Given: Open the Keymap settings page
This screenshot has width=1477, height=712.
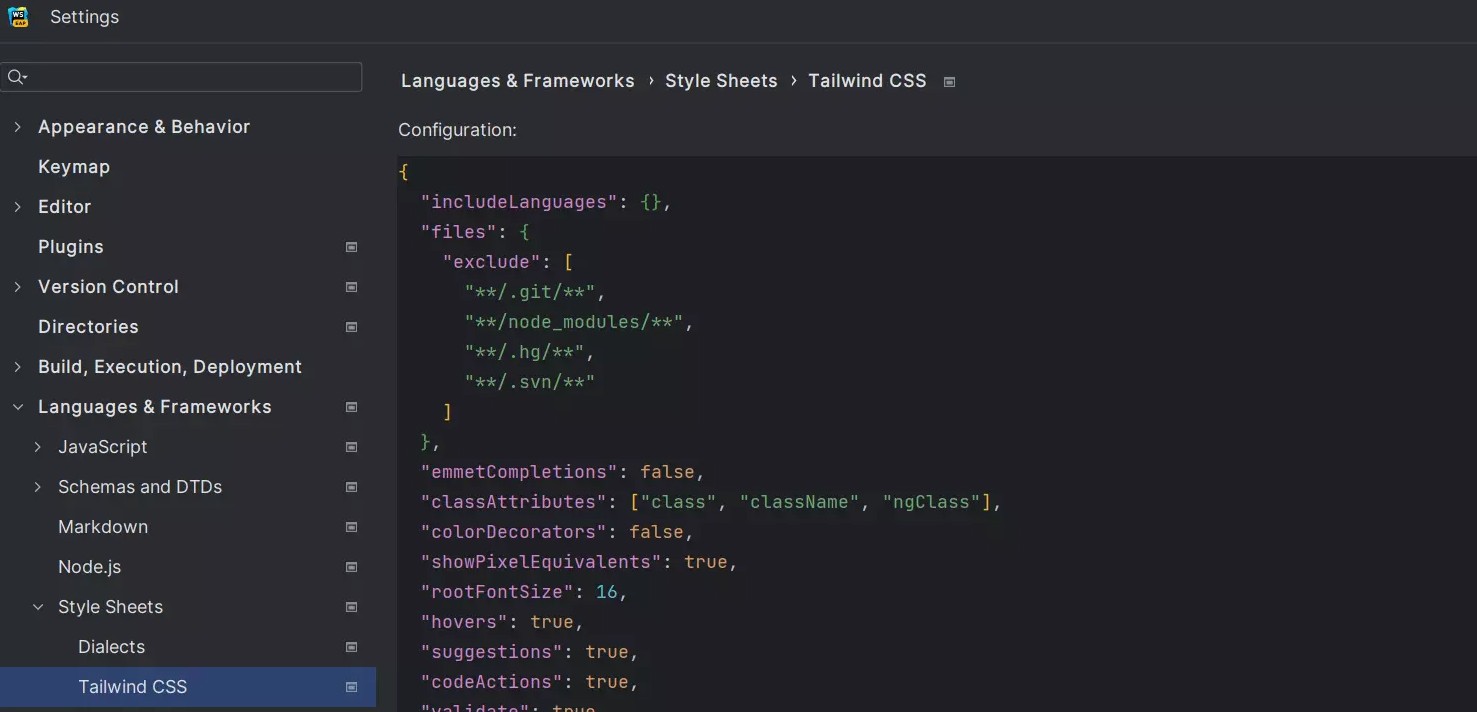Looking at the screenshot, I should tap(74, 167).
